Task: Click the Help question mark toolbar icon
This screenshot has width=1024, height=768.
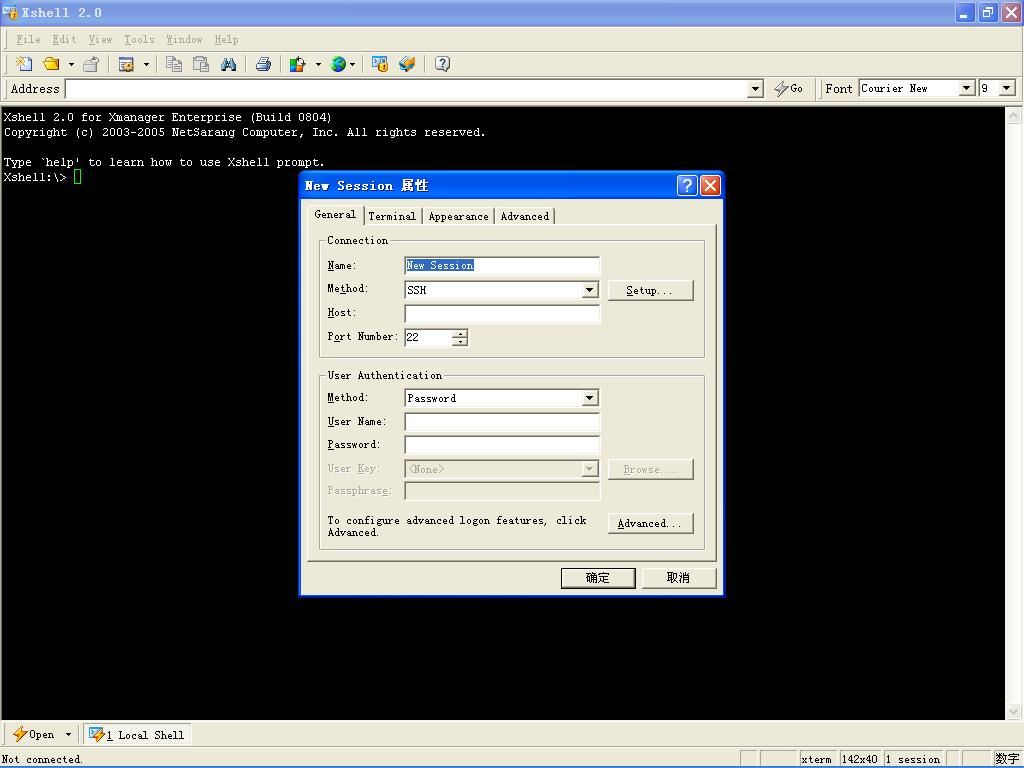Action: [442, 63]
